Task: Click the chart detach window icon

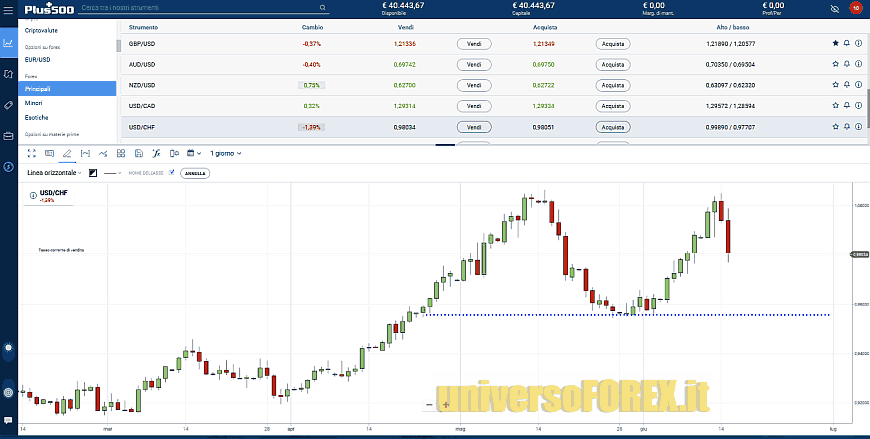Action: 49,154
